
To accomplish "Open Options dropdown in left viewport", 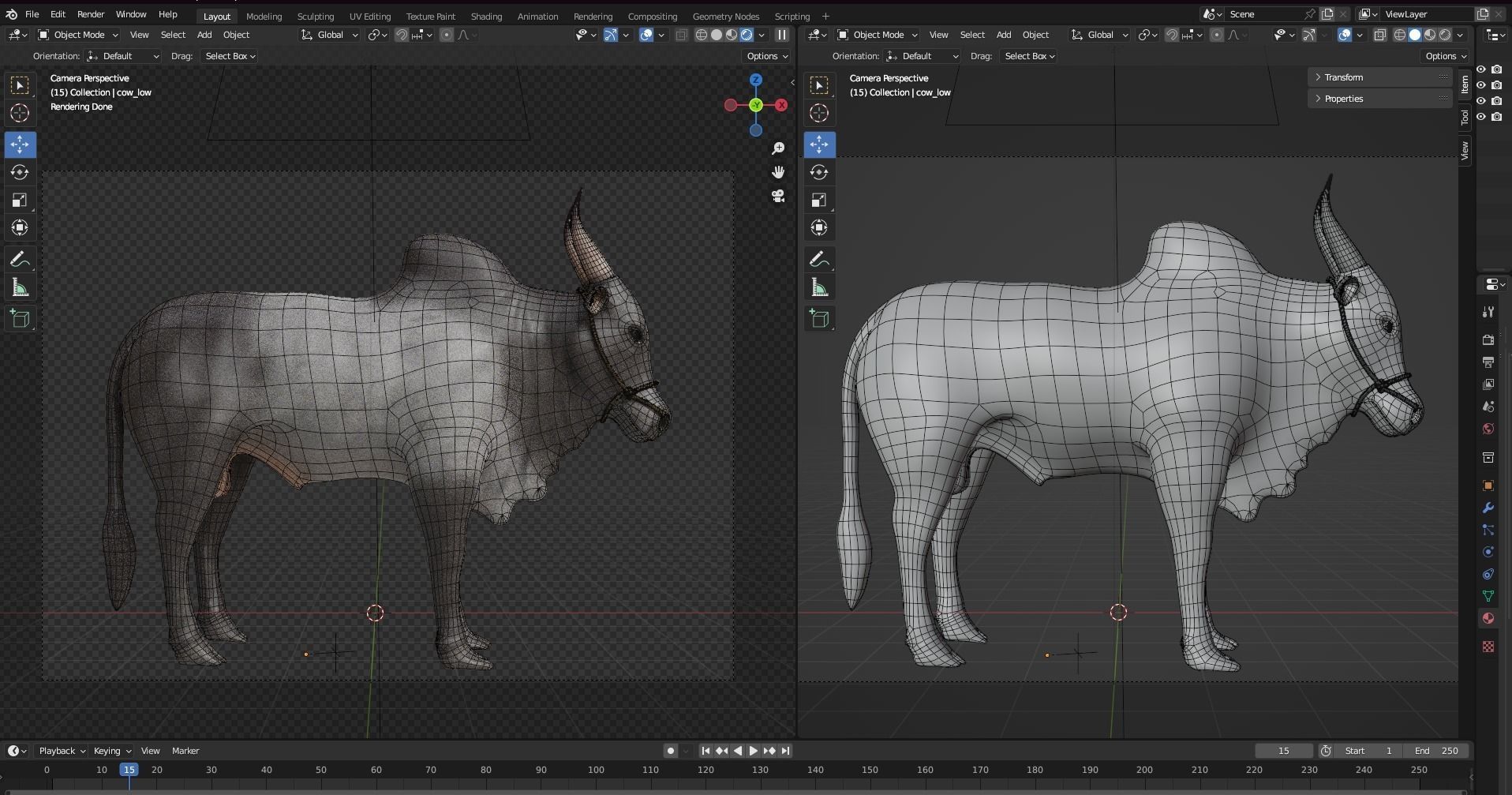I will pyautogui.click(x=767, y=56).
